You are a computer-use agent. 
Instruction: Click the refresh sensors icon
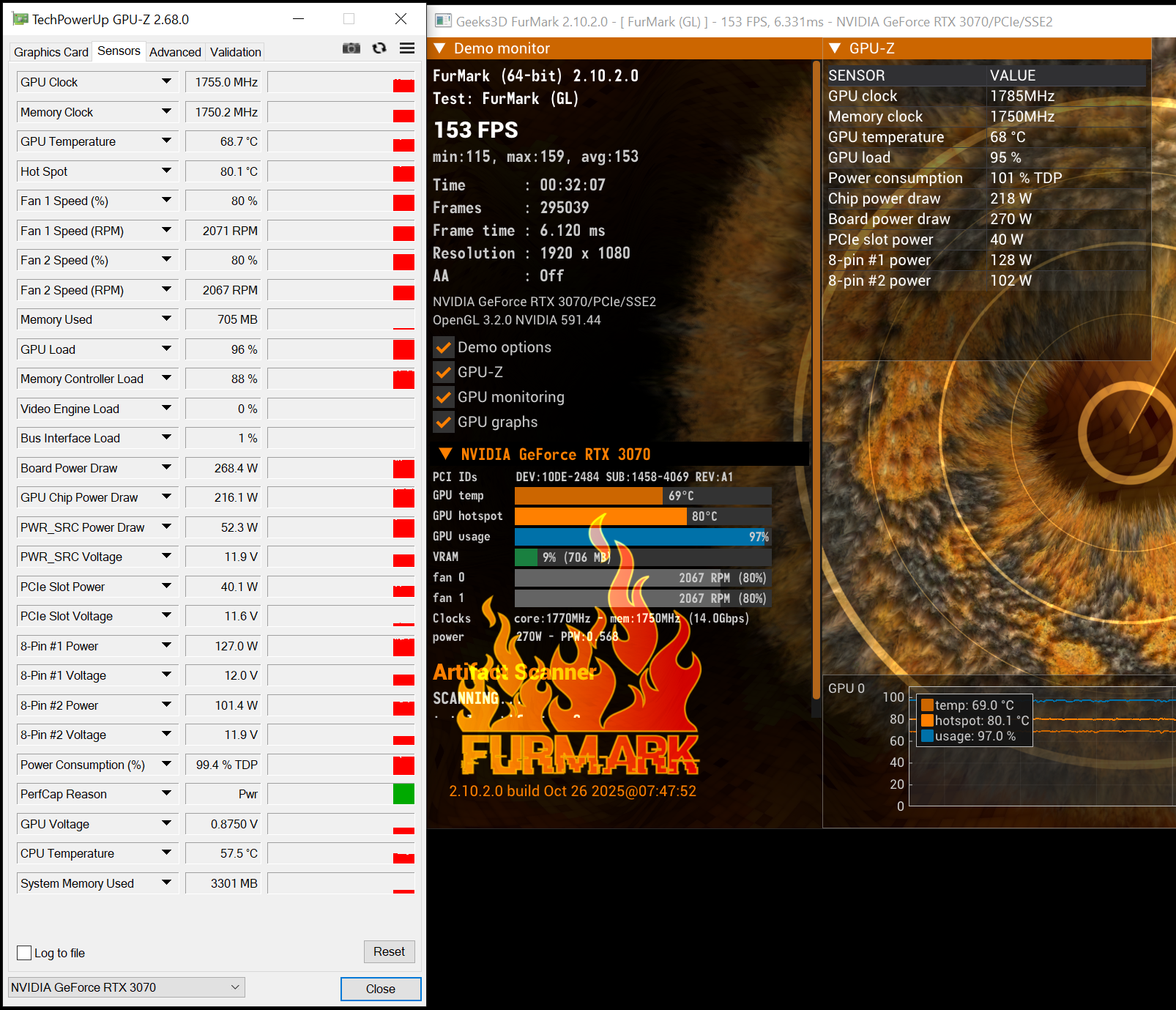(379, 48)
